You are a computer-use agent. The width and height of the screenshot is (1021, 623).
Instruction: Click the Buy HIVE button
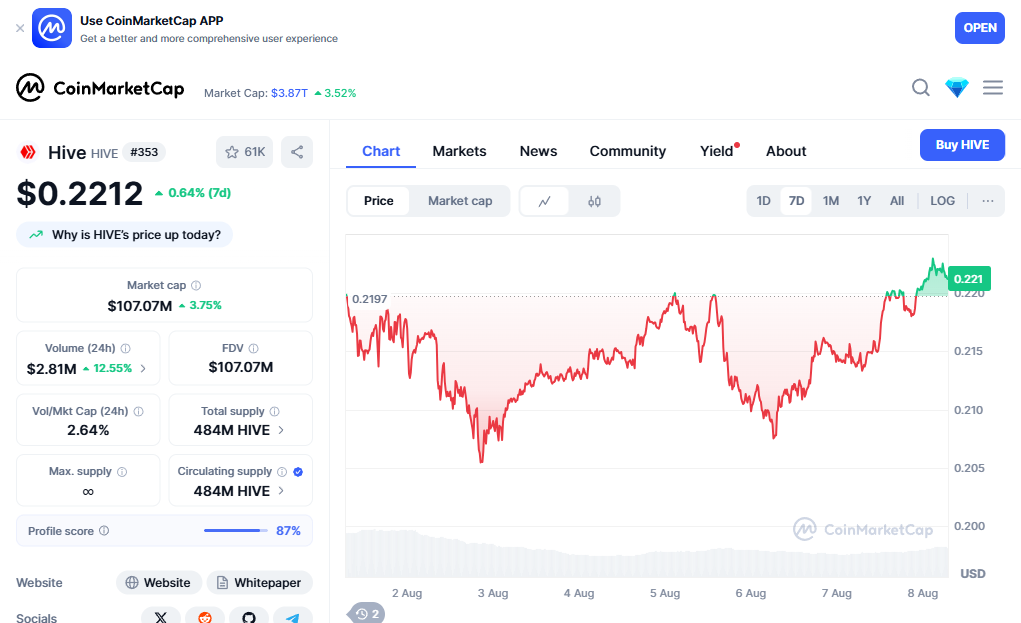(x=962, y=145)
